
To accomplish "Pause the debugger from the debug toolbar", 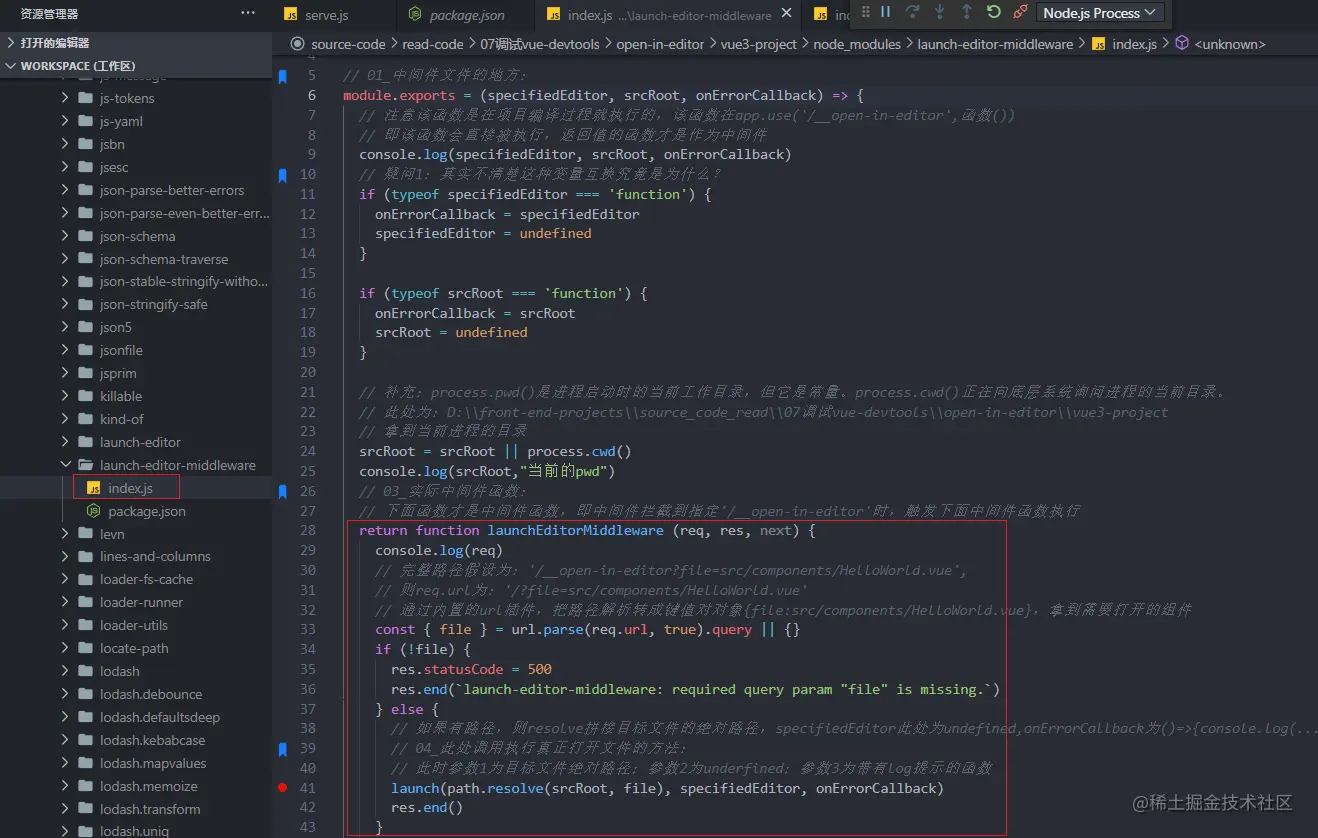I will point(885,12).
